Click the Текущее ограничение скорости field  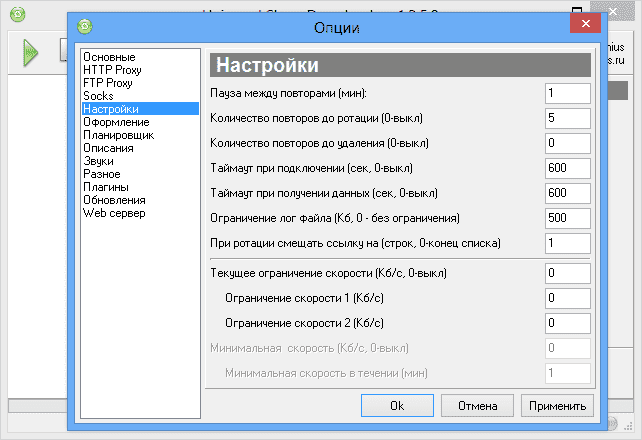[x=568, y=273]
